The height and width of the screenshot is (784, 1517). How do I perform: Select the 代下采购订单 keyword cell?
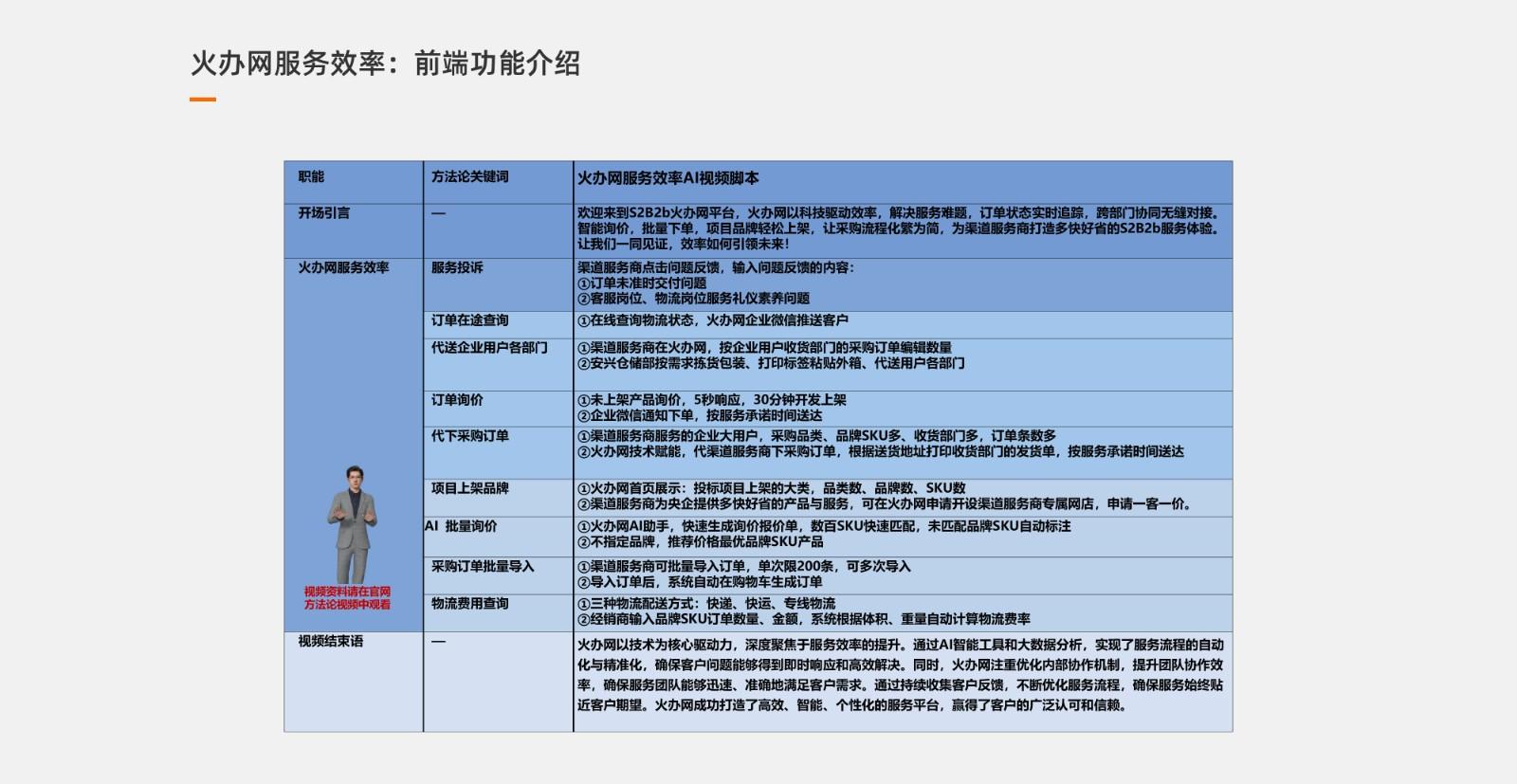pos(470,436)
